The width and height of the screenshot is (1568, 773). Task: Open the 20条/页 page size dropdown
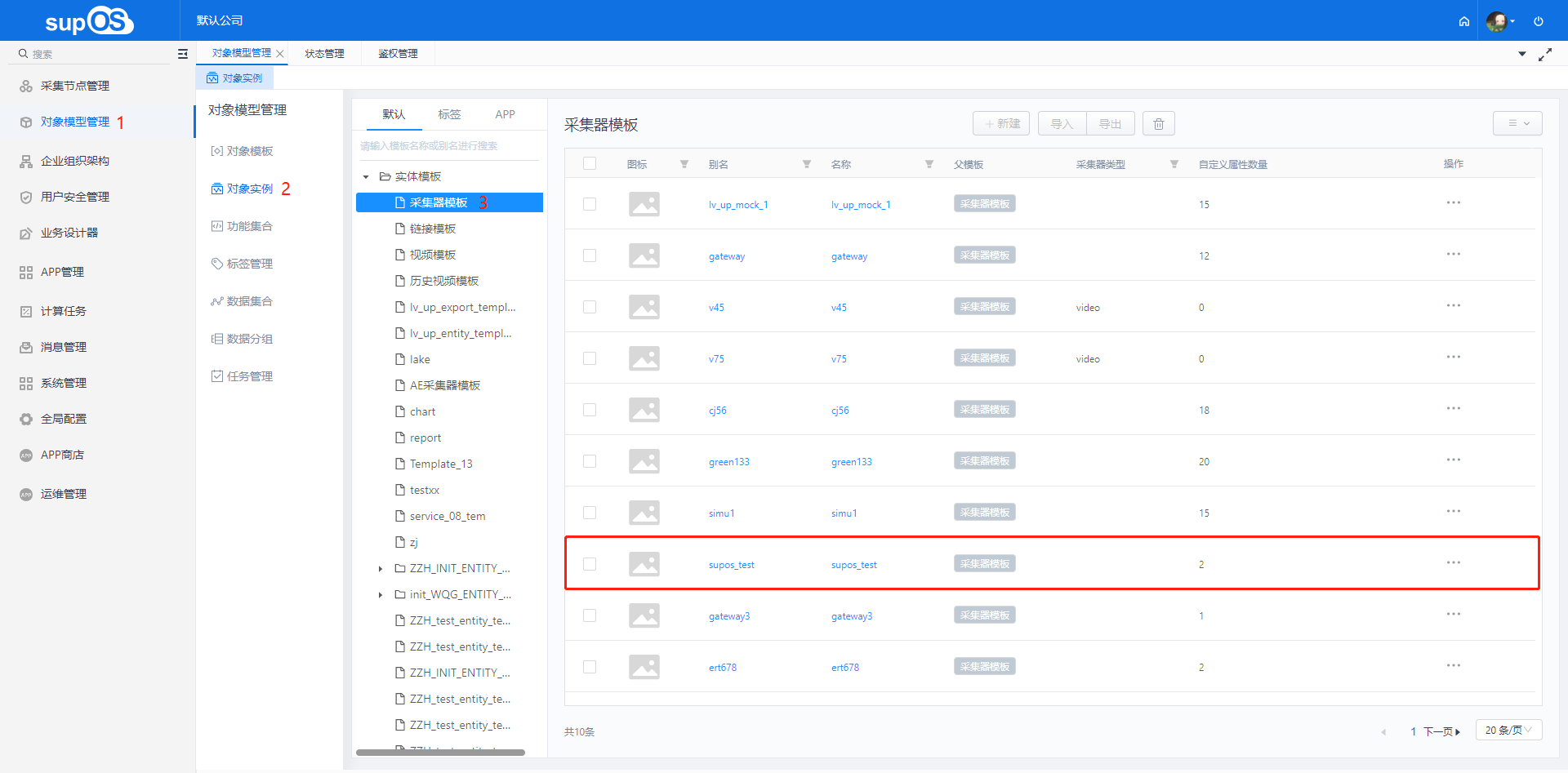pyautogui.click(x=1508, y=730)
